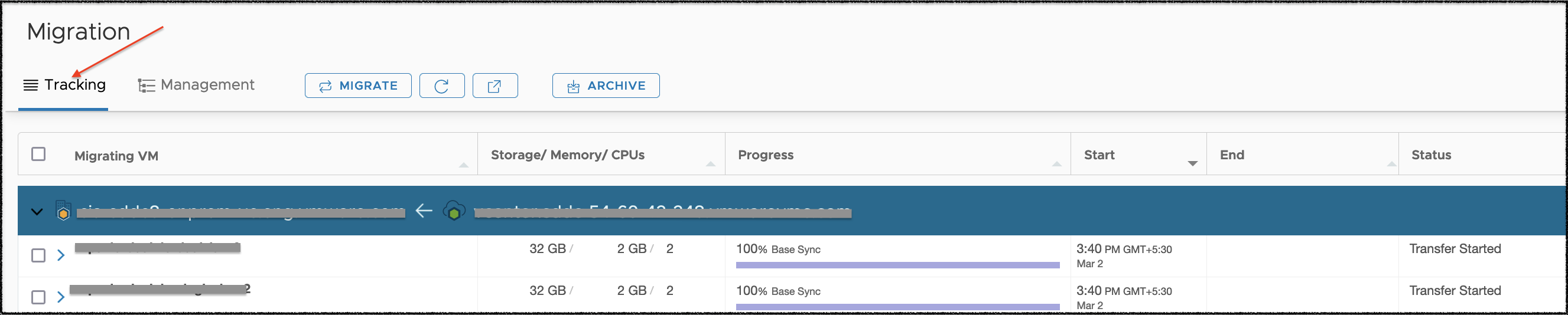Click the destination cloud site icon
The height and width of the screenshot is (315, 1568).
tap(454, 211)
